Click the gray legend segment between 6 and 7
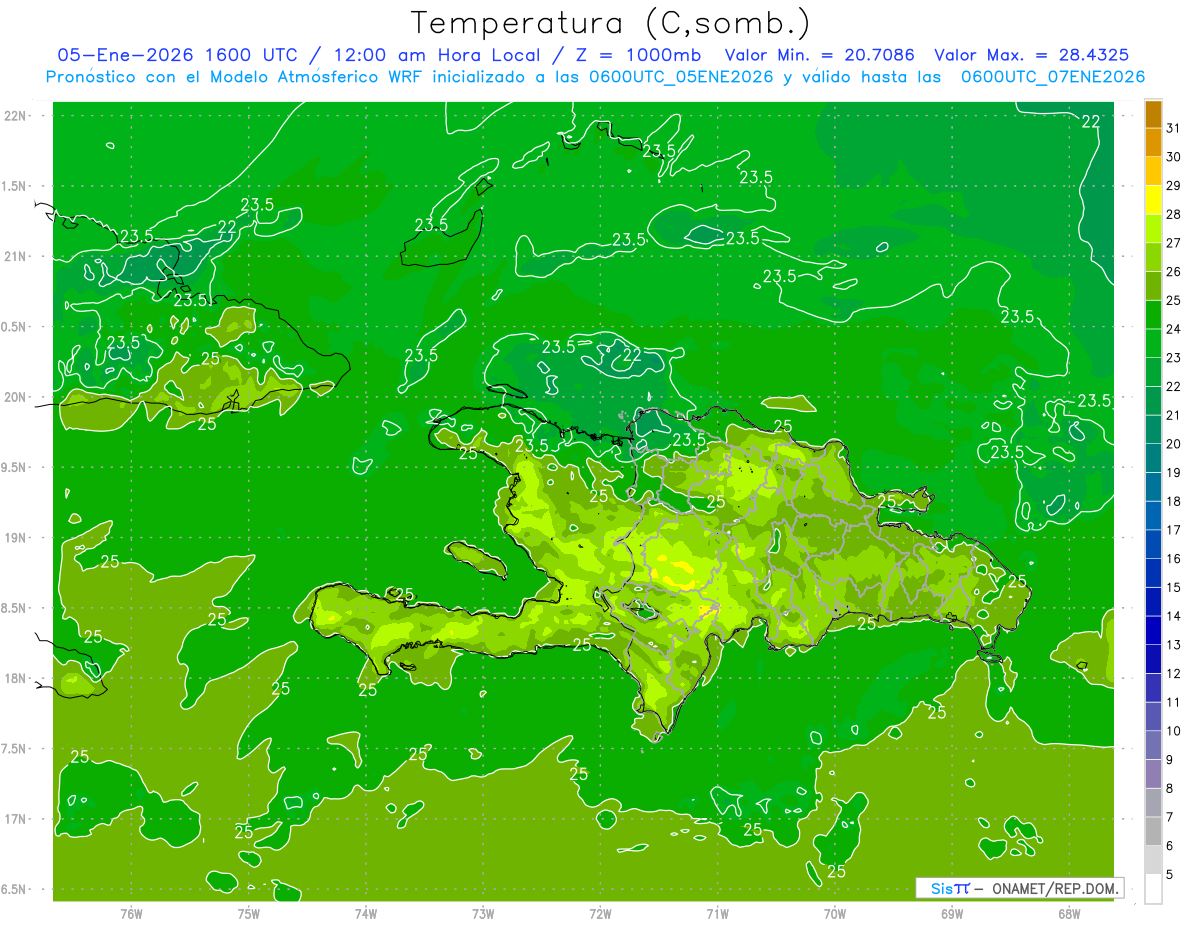The image size is (1200, 927). [x=1153, y=832]
